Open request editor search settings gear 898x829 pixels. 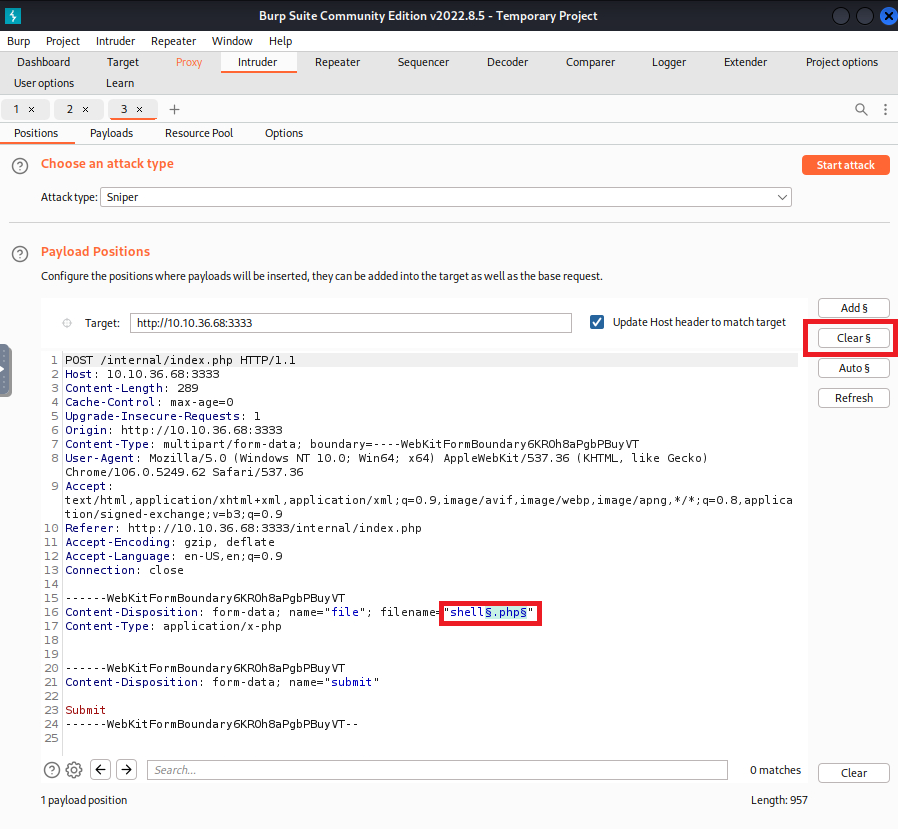(74, 770)
